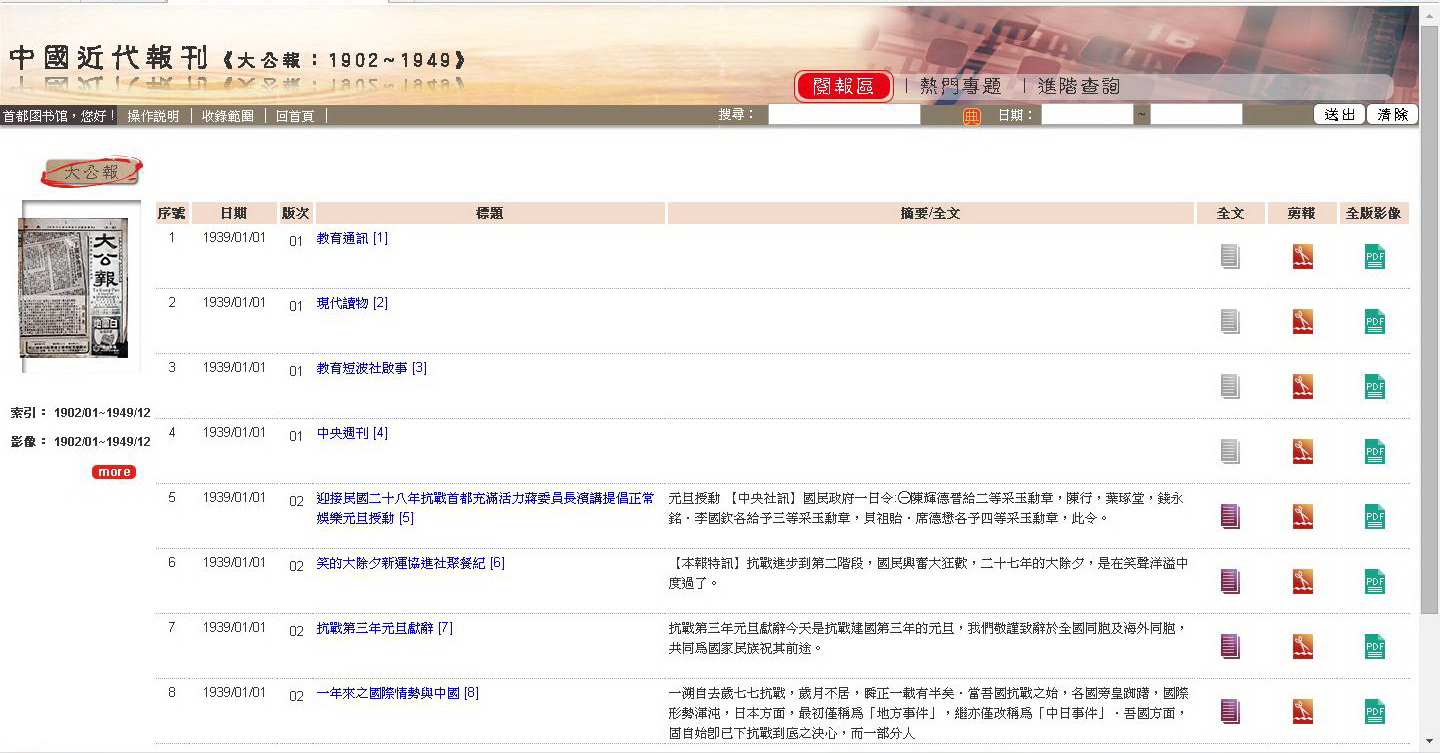Open article link 抗戰第三年元旦獻辭
Screen dimensions: 1440x753
click(x=384, y=628)
